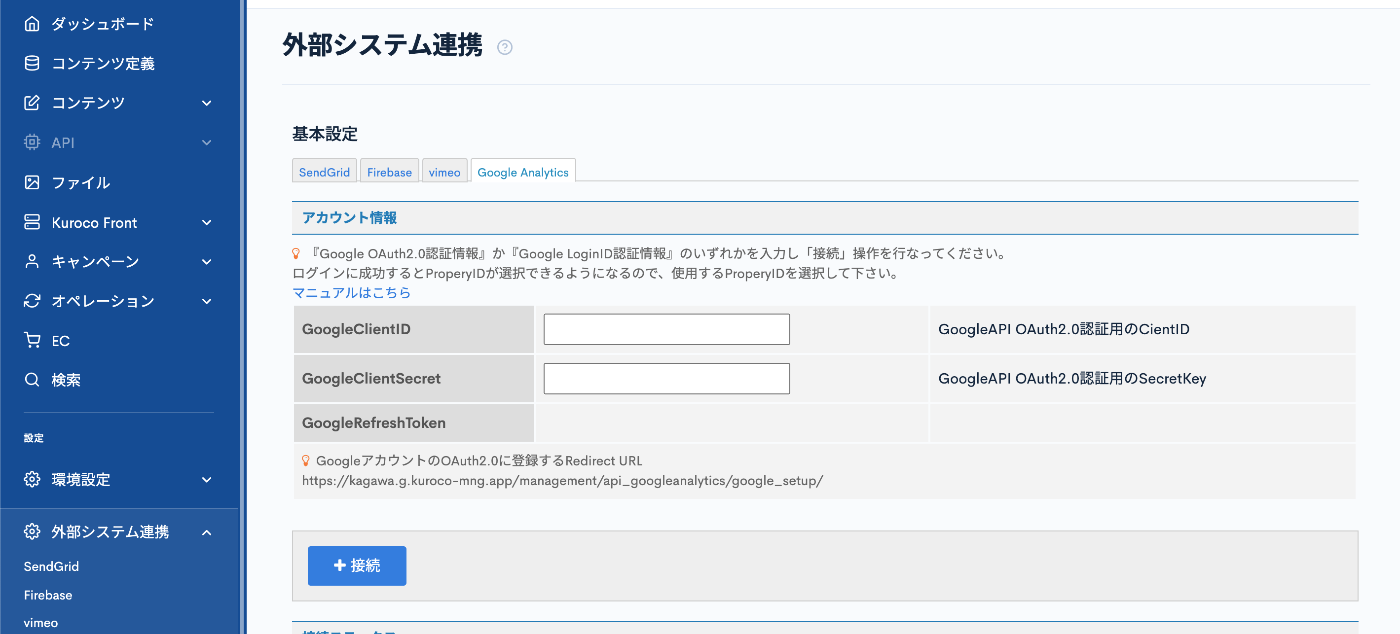This screenshot has height=634, width=1400.
Task: Open EC menu item
Action: [61, 341]
